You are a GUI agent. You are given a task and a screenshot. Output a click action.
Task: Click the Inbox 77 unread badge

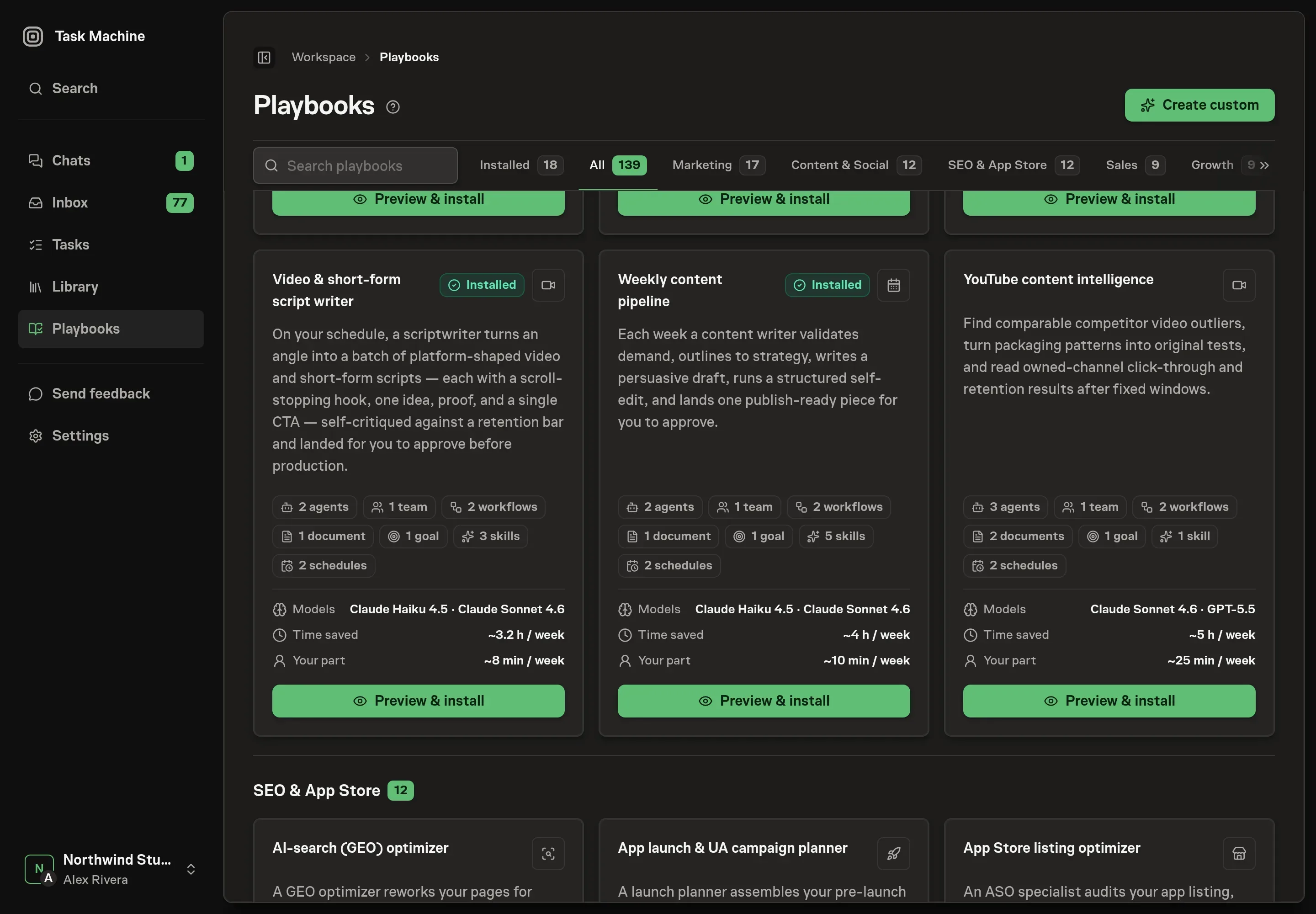pos(180,203)
